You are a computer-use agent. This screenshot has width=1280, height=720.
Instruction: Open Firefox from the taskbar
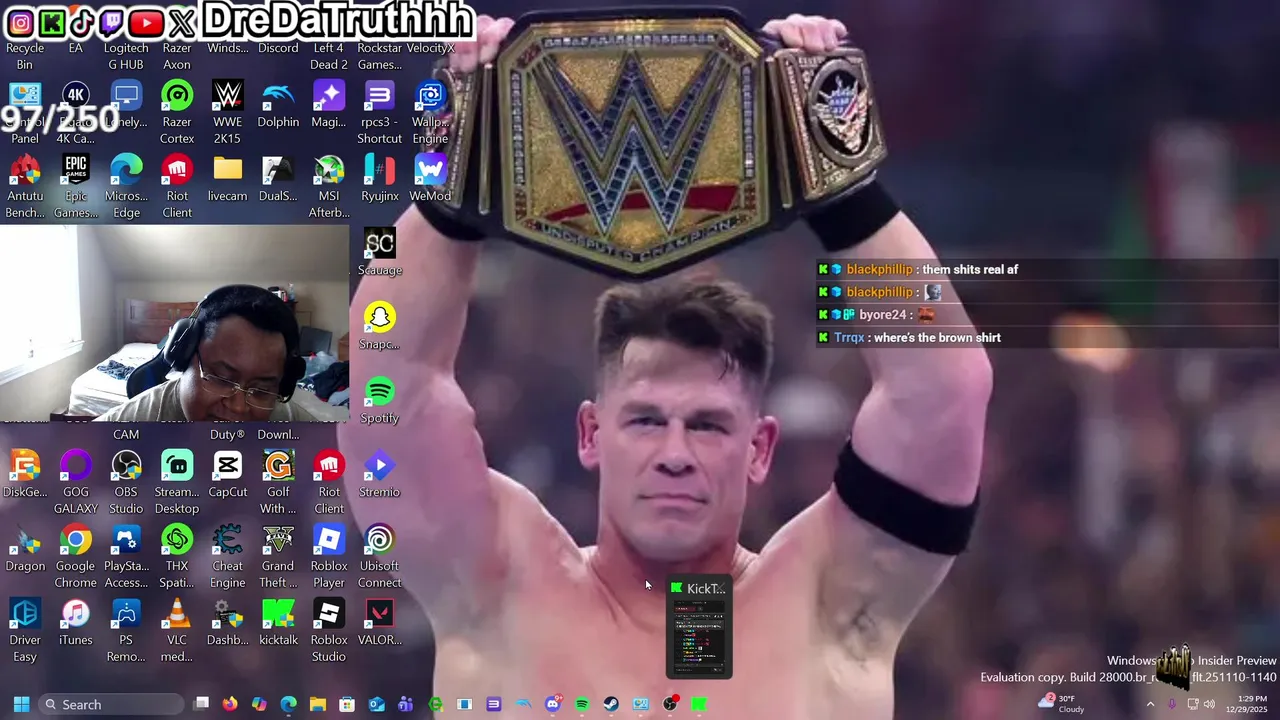pyautogui.click(x=230, y=704)
